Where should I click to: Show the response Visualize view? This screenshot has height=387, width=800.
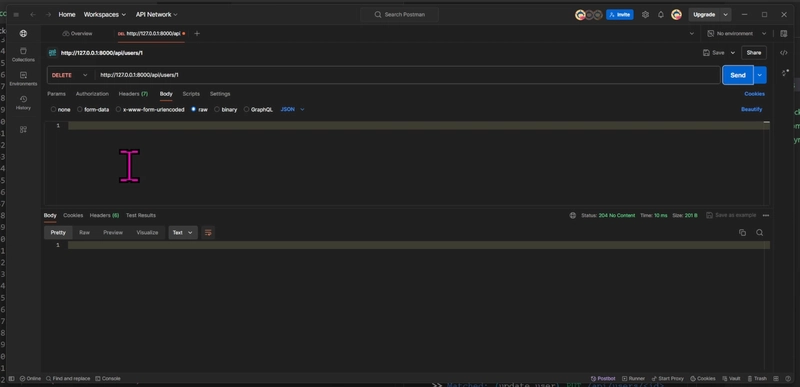click(147, 233)
